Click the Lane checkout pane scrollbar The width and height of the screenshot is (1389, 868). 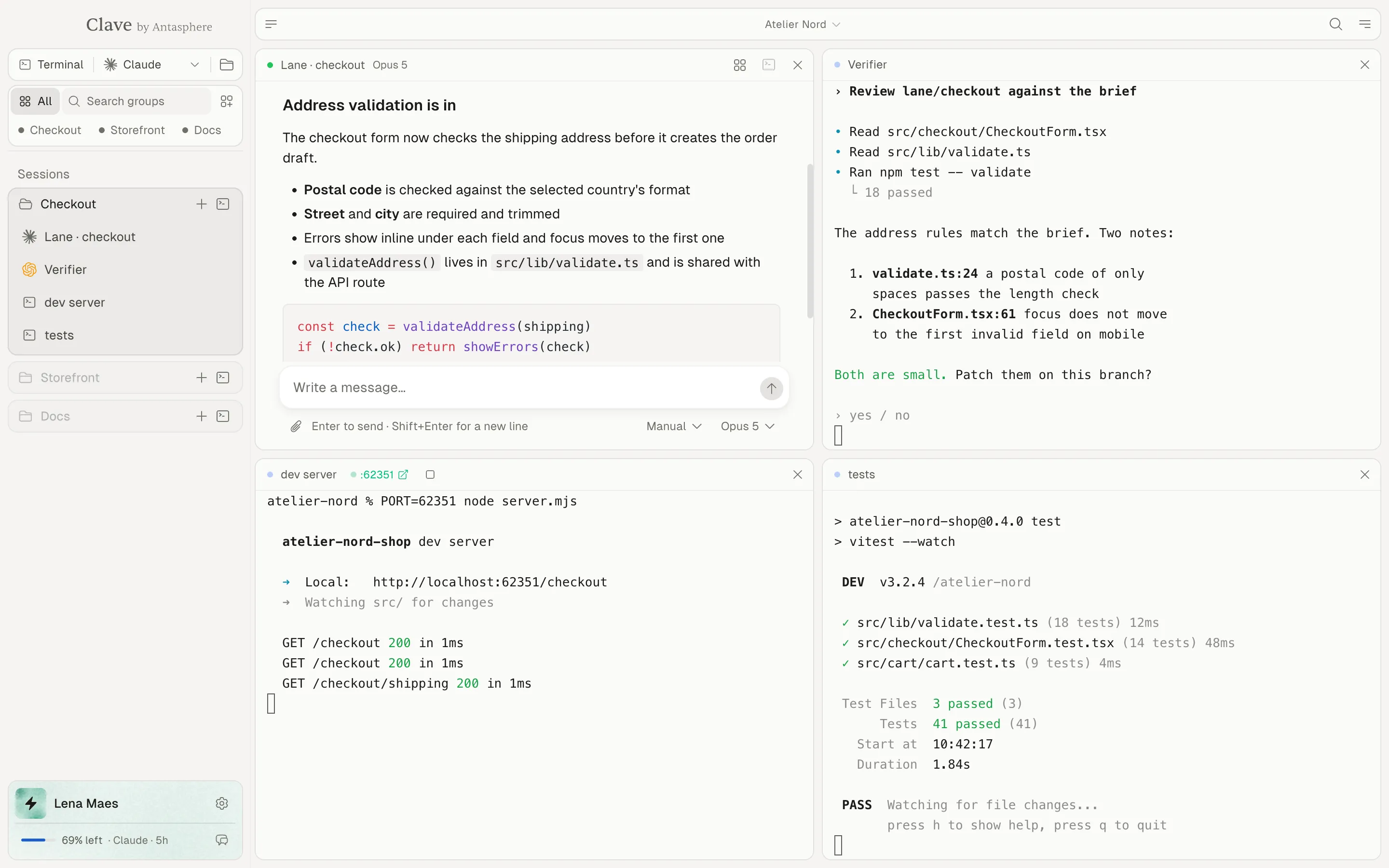click(x=810, y=241)
